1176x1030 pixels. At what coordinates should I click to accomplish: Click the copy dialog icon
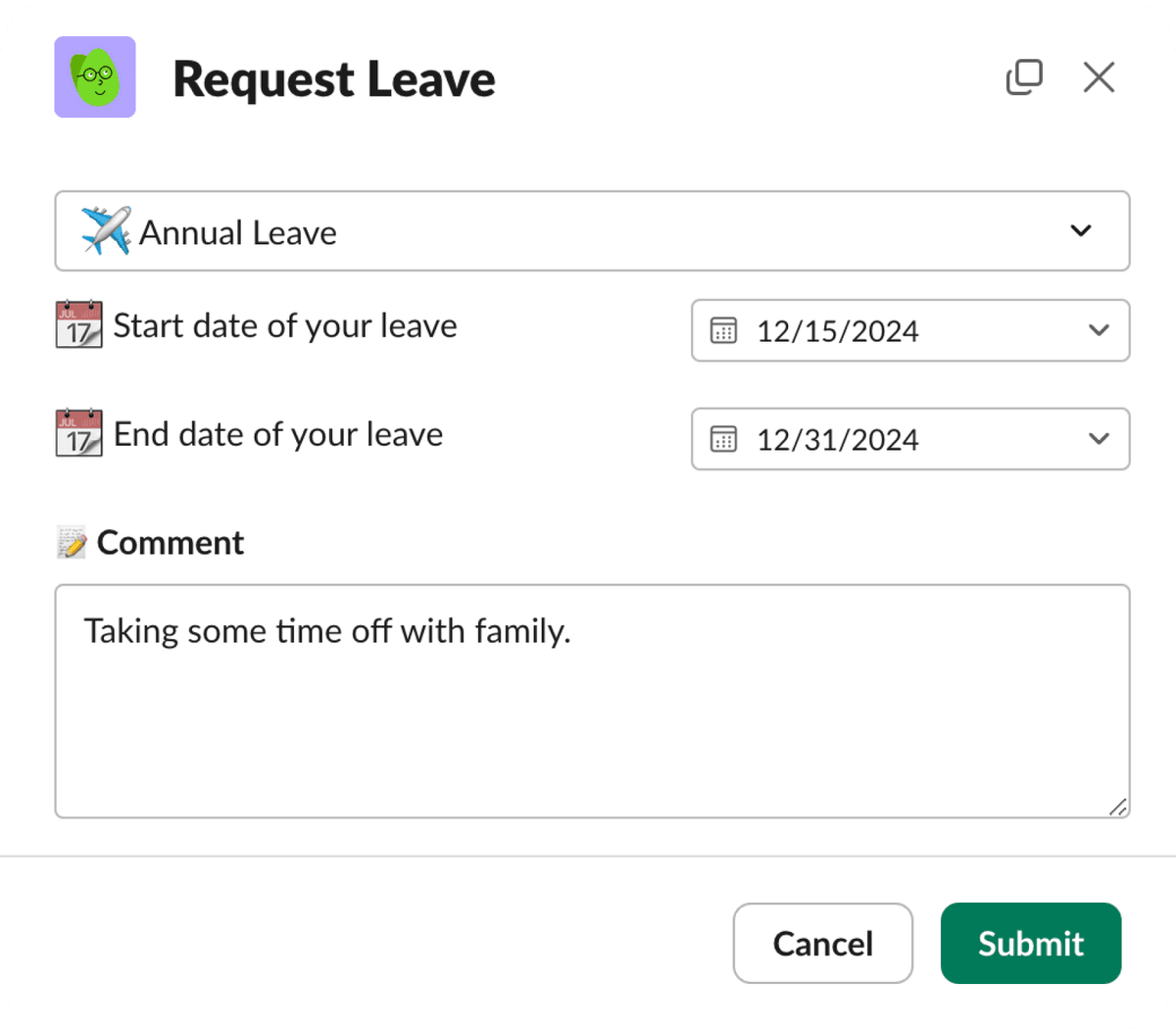[1024, 77]
